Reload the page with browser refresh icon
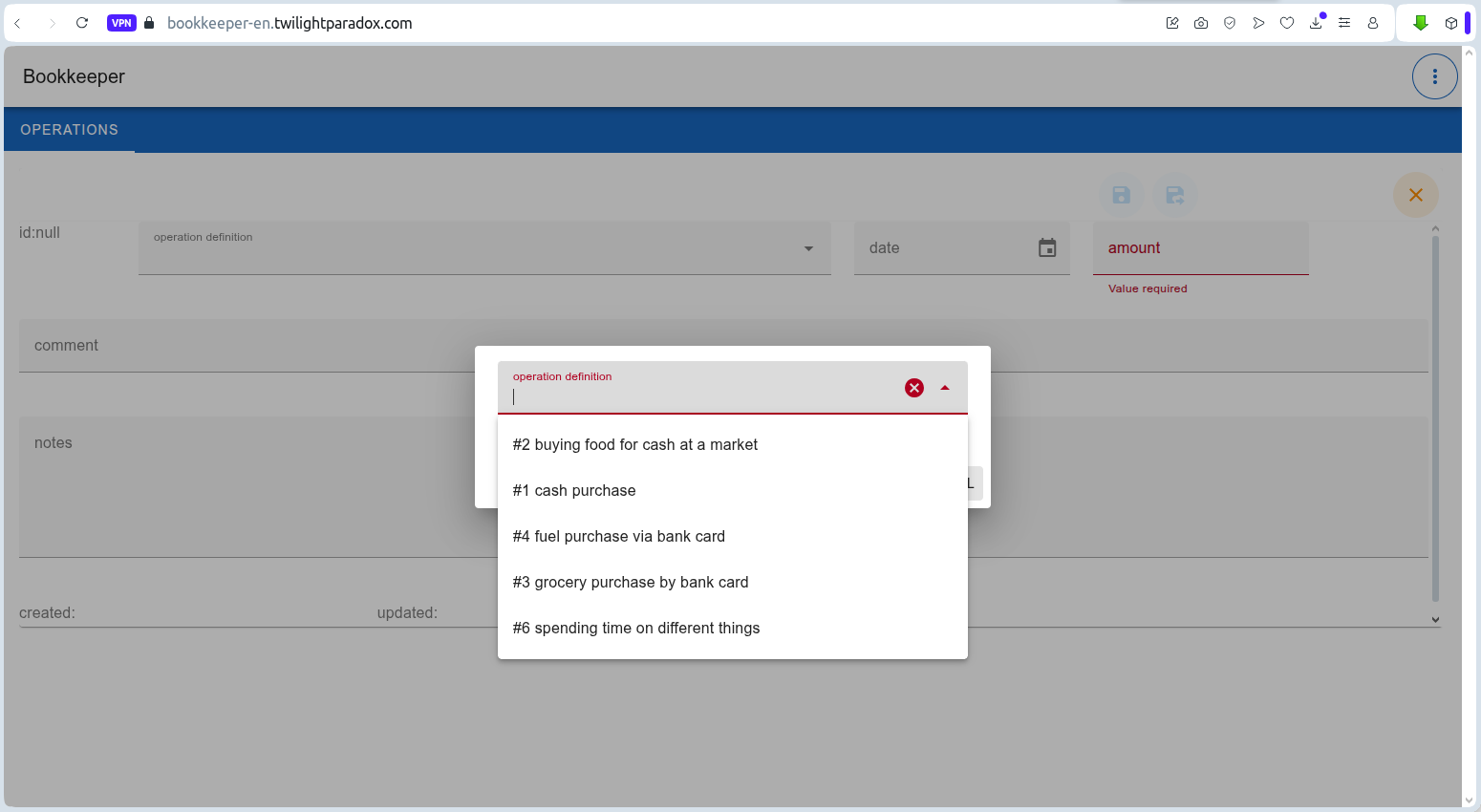 coord(82,23)
